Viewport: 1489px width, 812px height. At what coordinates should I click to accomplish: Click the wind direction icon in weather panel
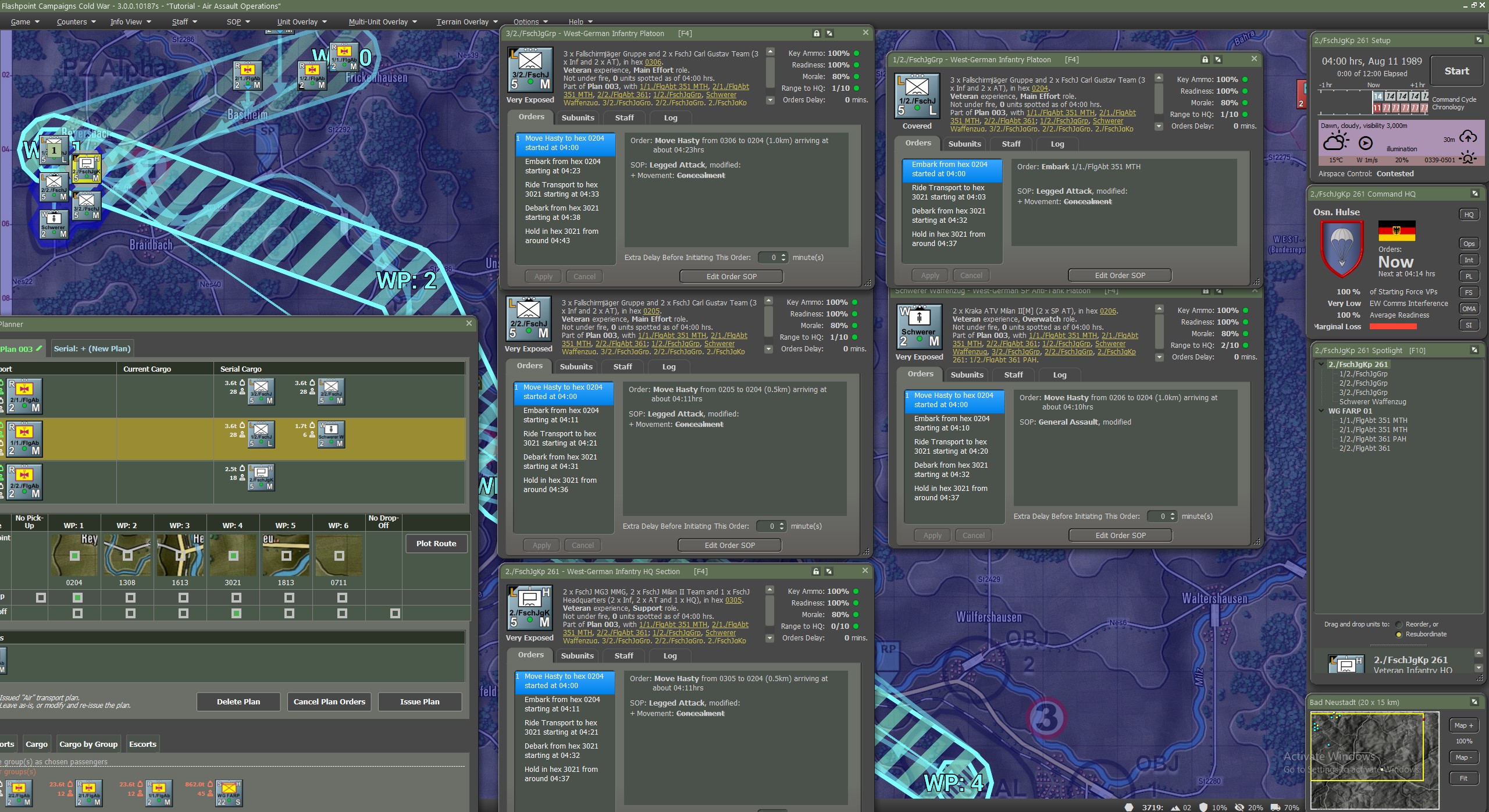click(1365, 143)
